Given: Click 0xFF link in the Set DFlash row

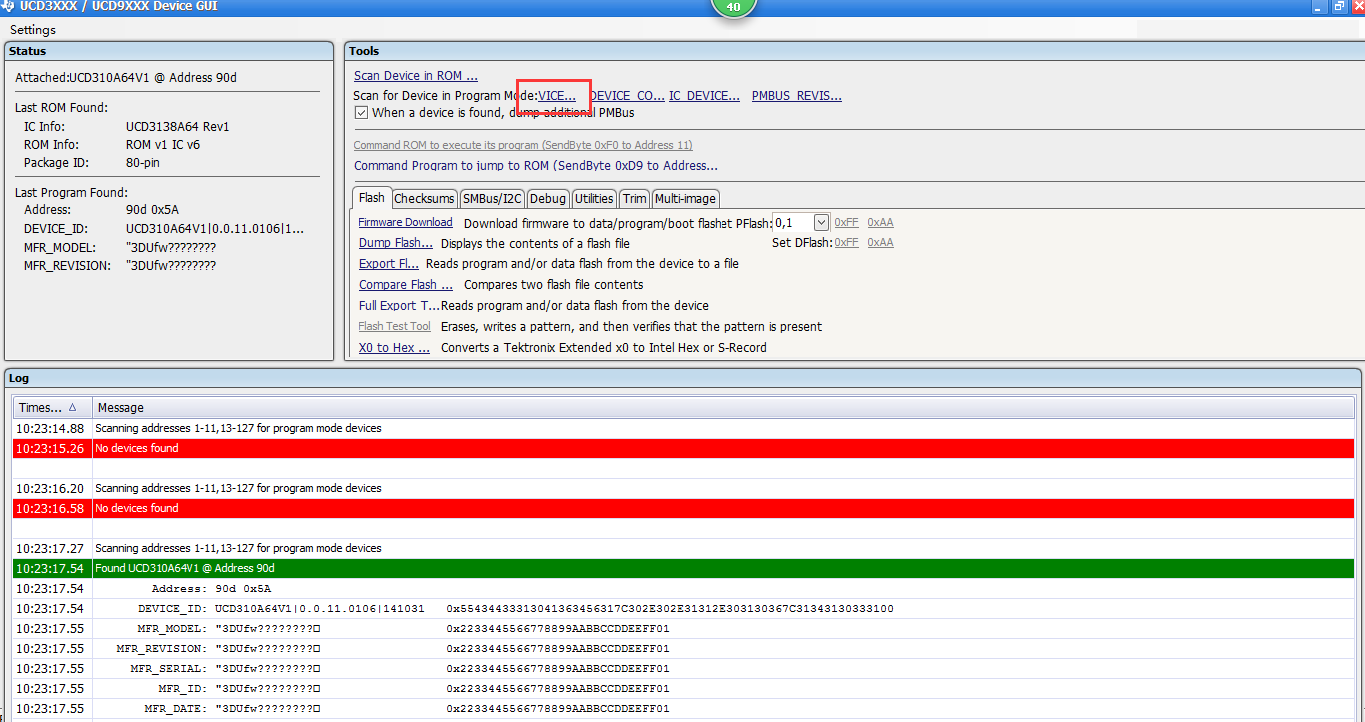Looking at the screenshot, I should coord(846,242).
